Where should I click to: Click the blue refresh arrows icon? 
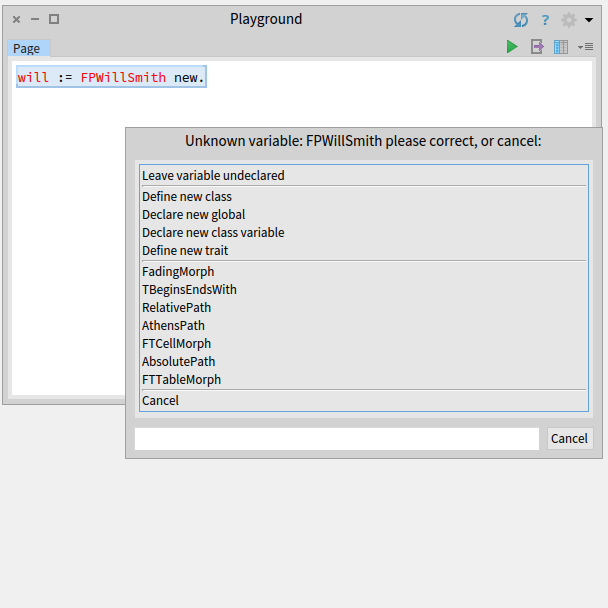coord(521,20)
